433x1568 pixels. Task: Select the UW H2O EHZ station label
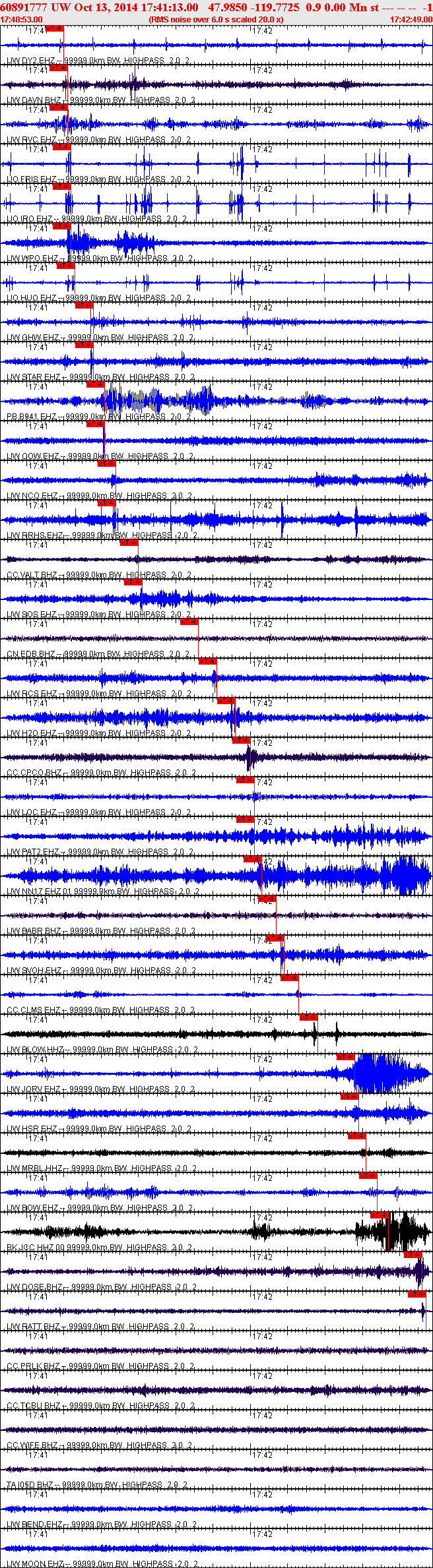click(32, 733)
